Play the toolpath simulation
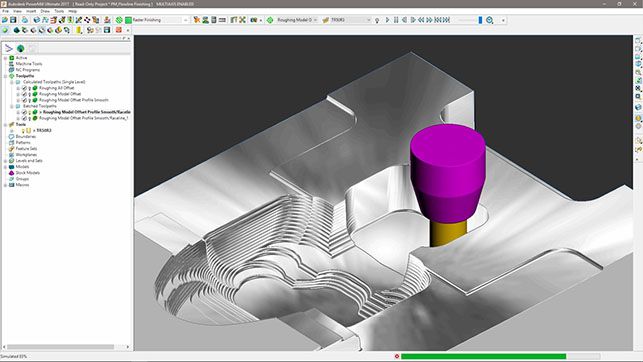The width and height of the screenshot is (643, 362). click(388, 20)
